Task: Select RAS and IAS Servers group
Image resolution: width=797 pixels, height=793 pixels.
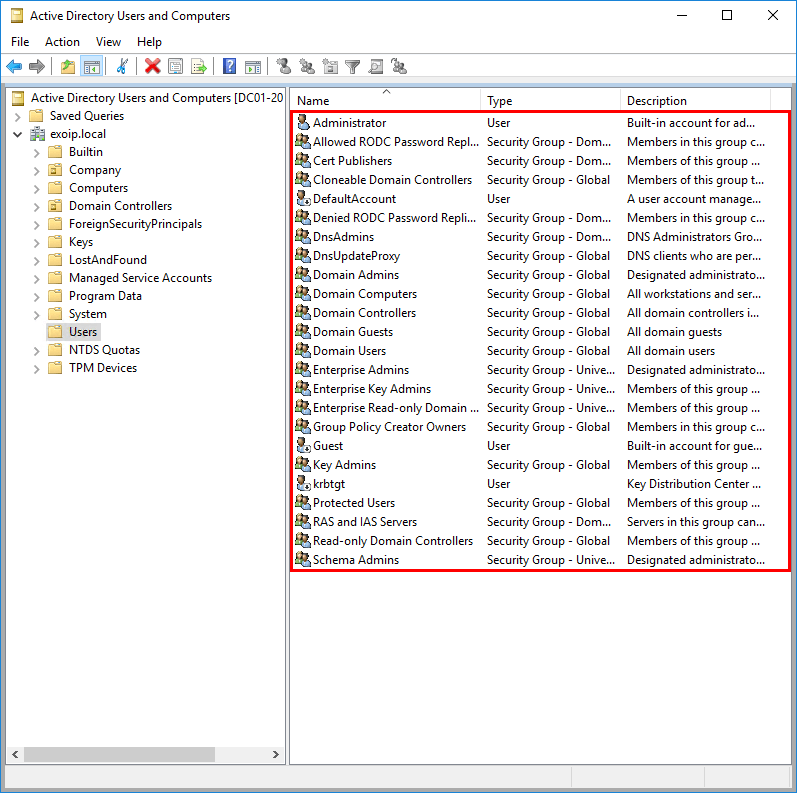Action: click(x=364, y=522)
